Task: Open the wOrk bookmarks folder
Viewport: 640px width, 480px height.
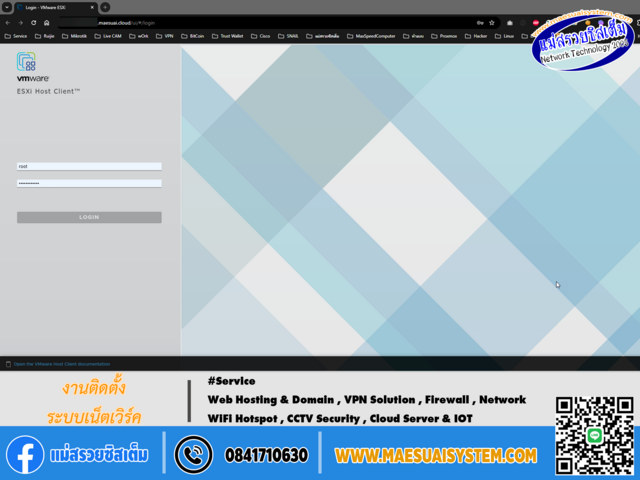Action: (139, 36)
